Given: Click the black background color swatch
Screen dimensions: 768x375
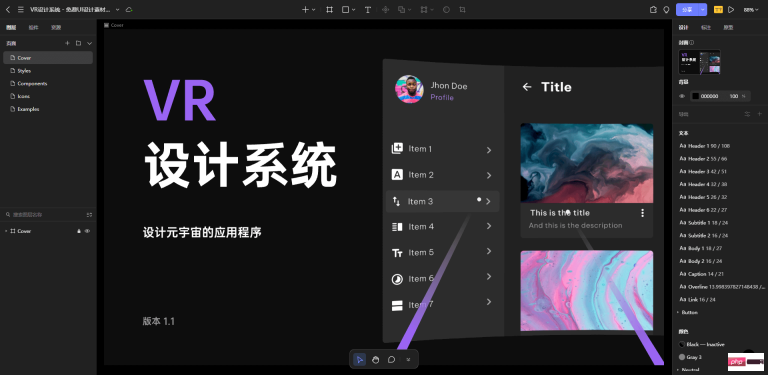Looking at the screenshot, I should pos(695,96).
